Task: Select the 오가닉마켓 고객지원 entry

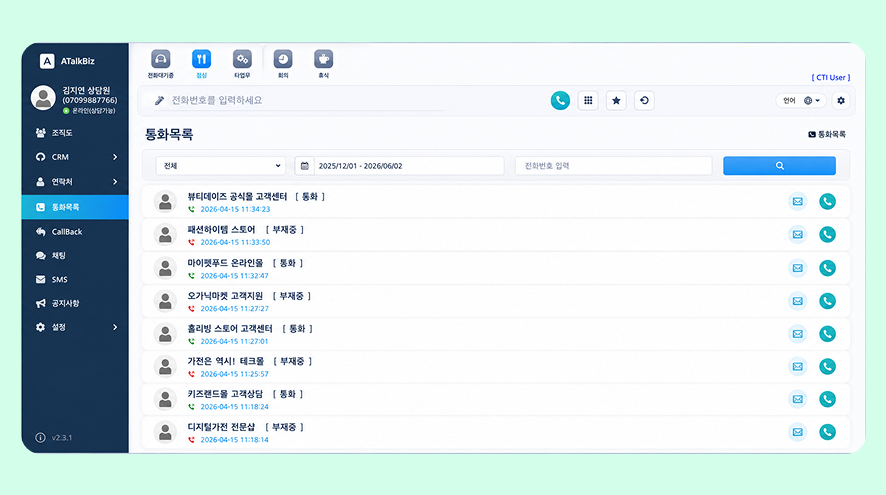Action: point(496,301)
